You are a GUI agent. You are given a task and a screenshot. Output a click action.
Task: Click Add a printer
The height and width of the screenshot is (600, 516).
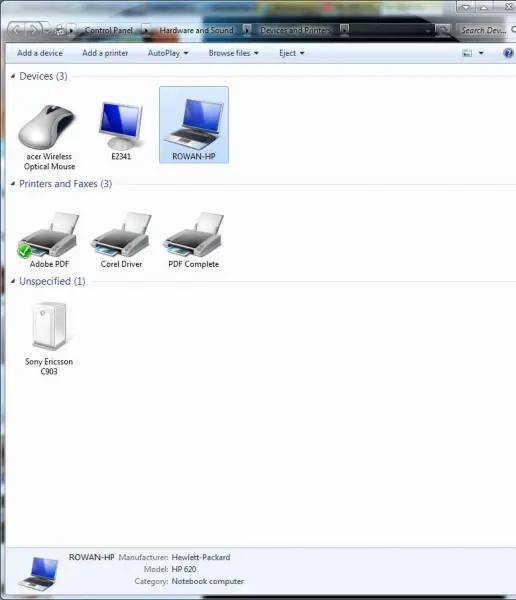105,53
